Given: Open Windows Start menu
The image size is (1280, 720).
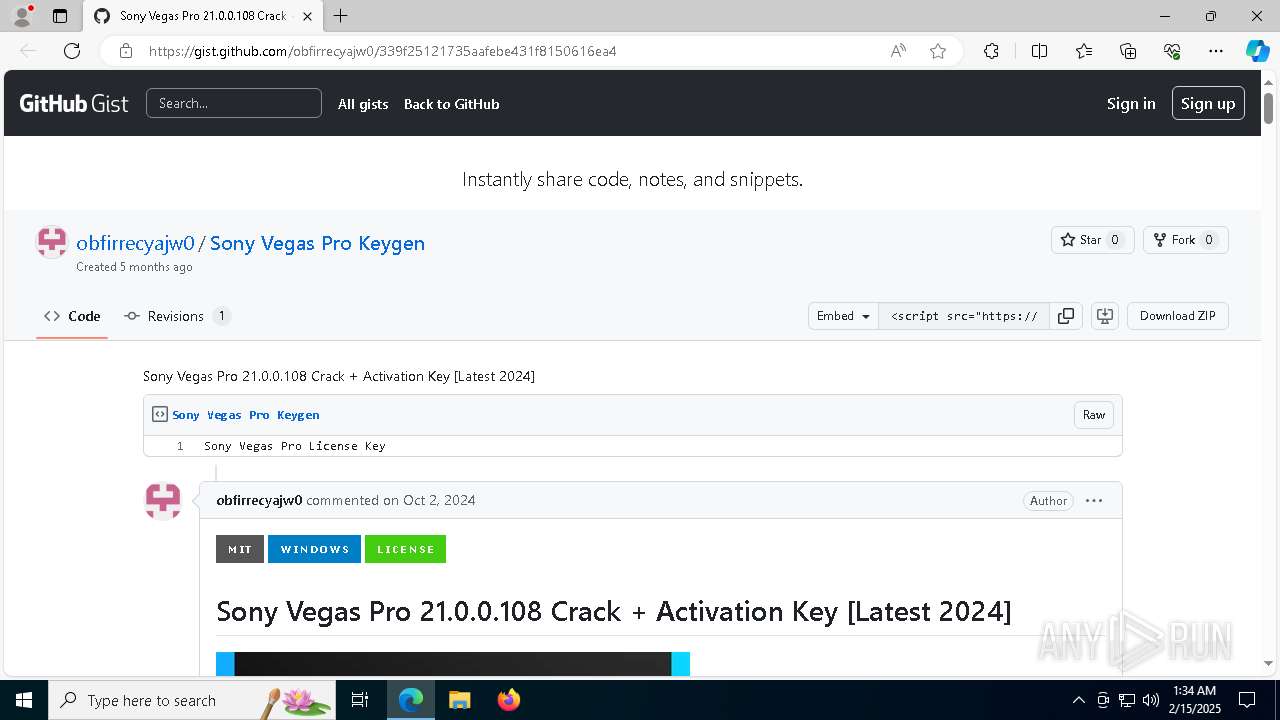Looking at the screenshot, I should (x=24, y=700).
